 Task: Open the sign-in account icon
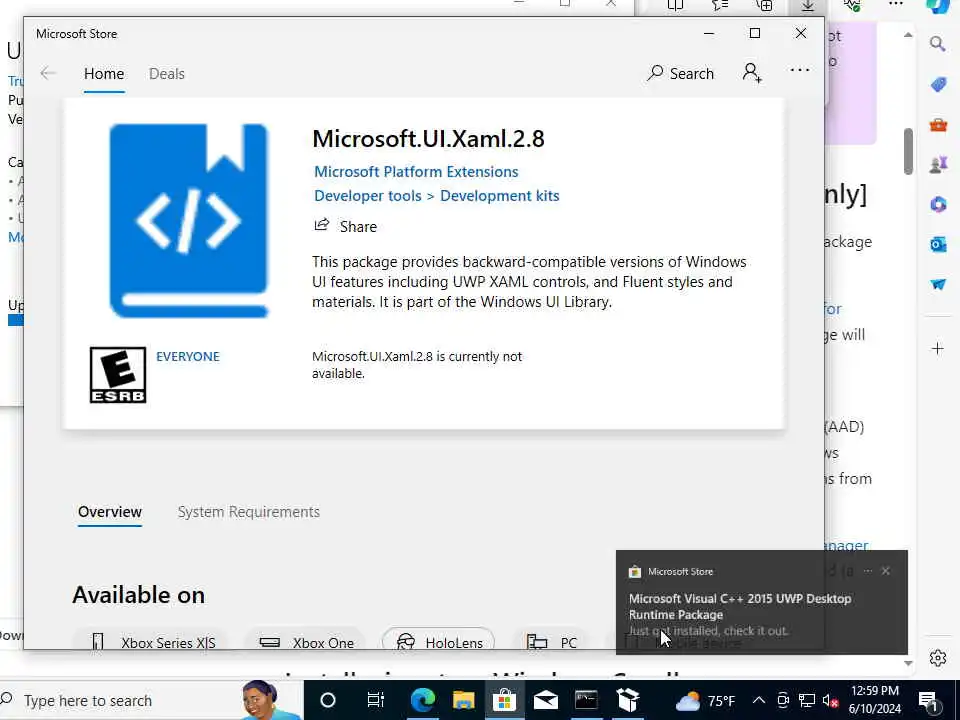pyautogui.click(x=752, y=73)
